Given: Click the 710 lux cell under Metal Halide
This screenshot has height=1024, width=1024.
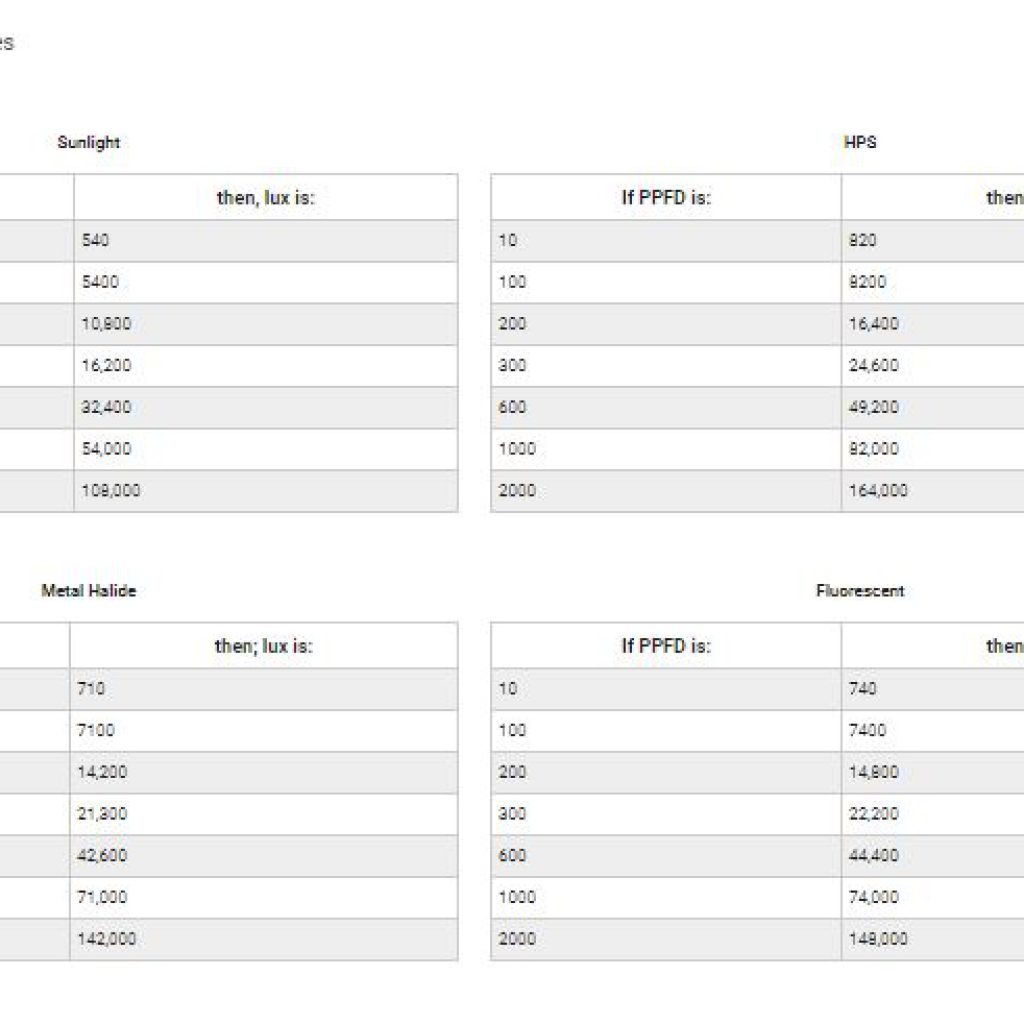Looking at the screenshot, I should click(91, 688).
